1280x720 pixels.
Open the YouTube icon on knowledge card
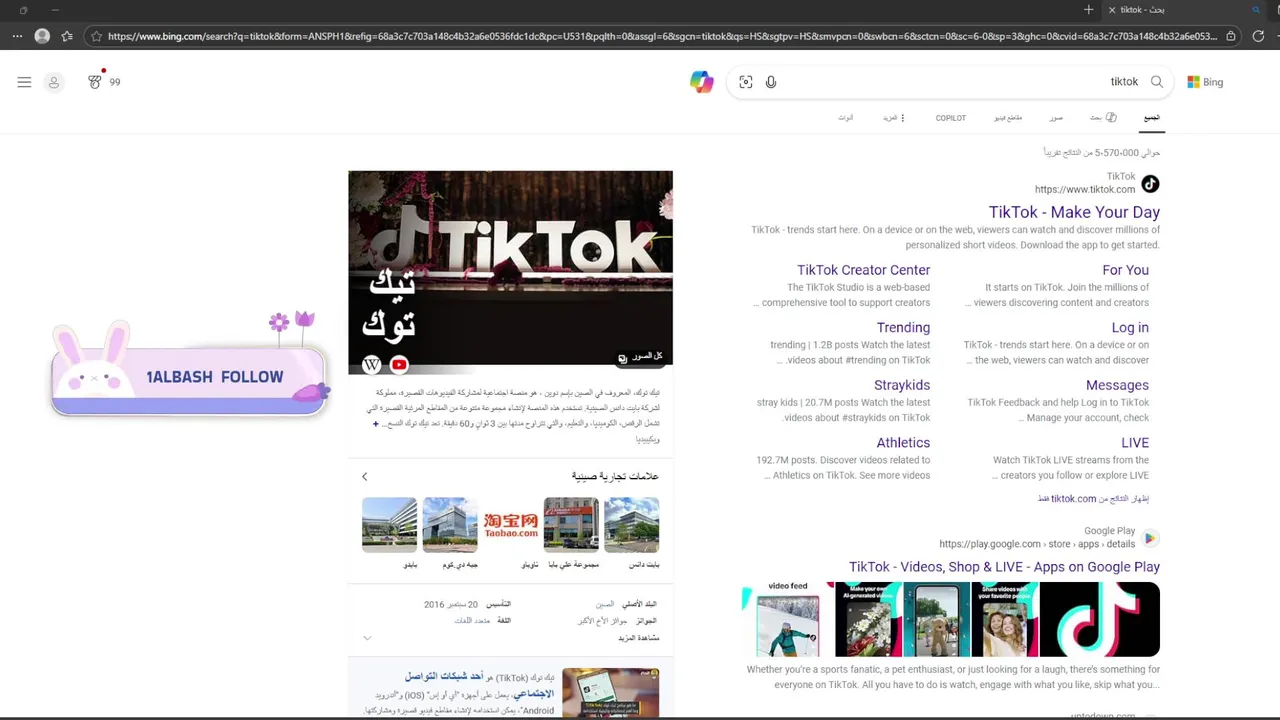(399, 365)
